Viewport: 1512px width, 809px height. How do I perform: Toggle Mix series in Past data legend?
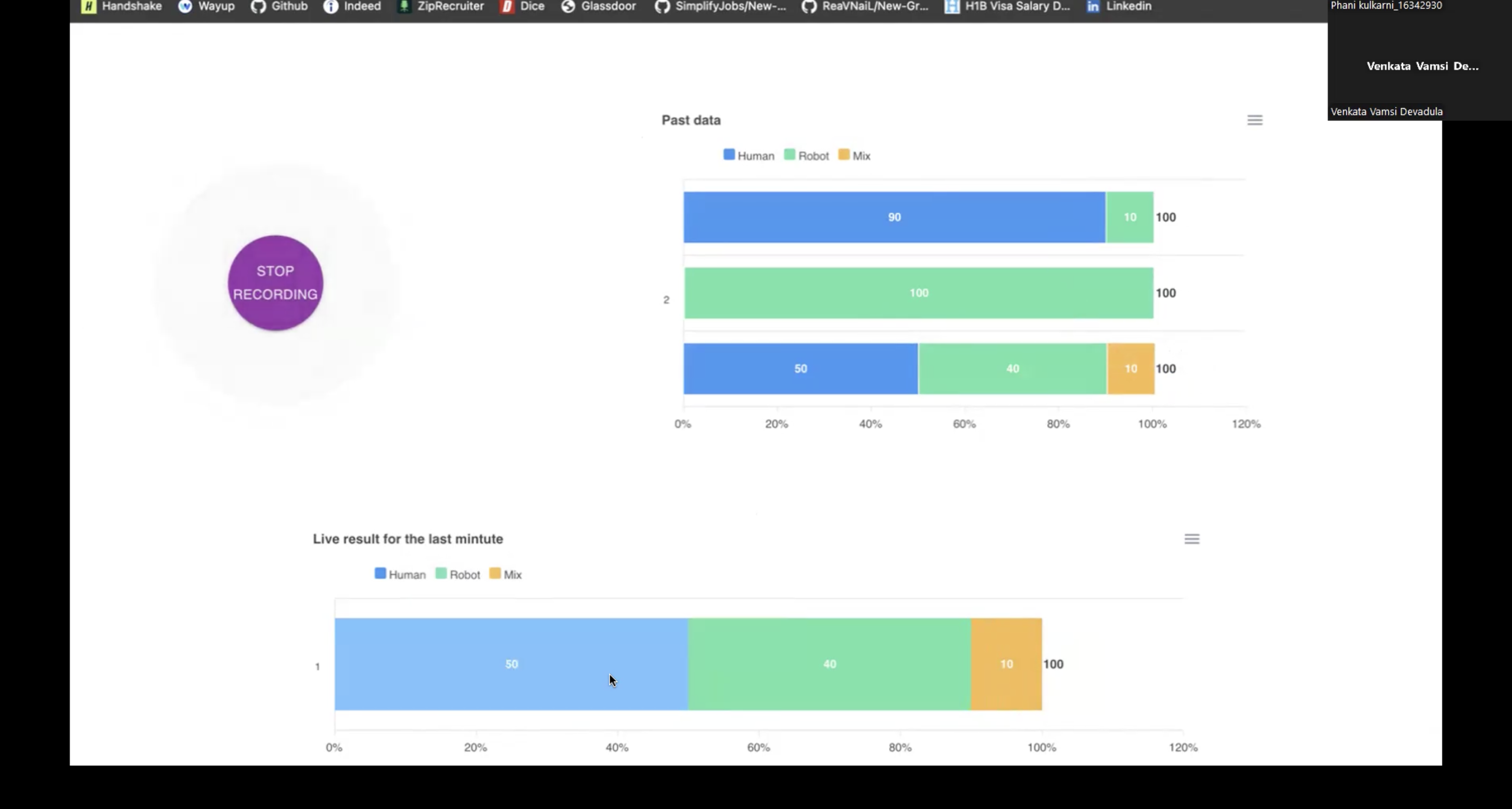point(854,156)
